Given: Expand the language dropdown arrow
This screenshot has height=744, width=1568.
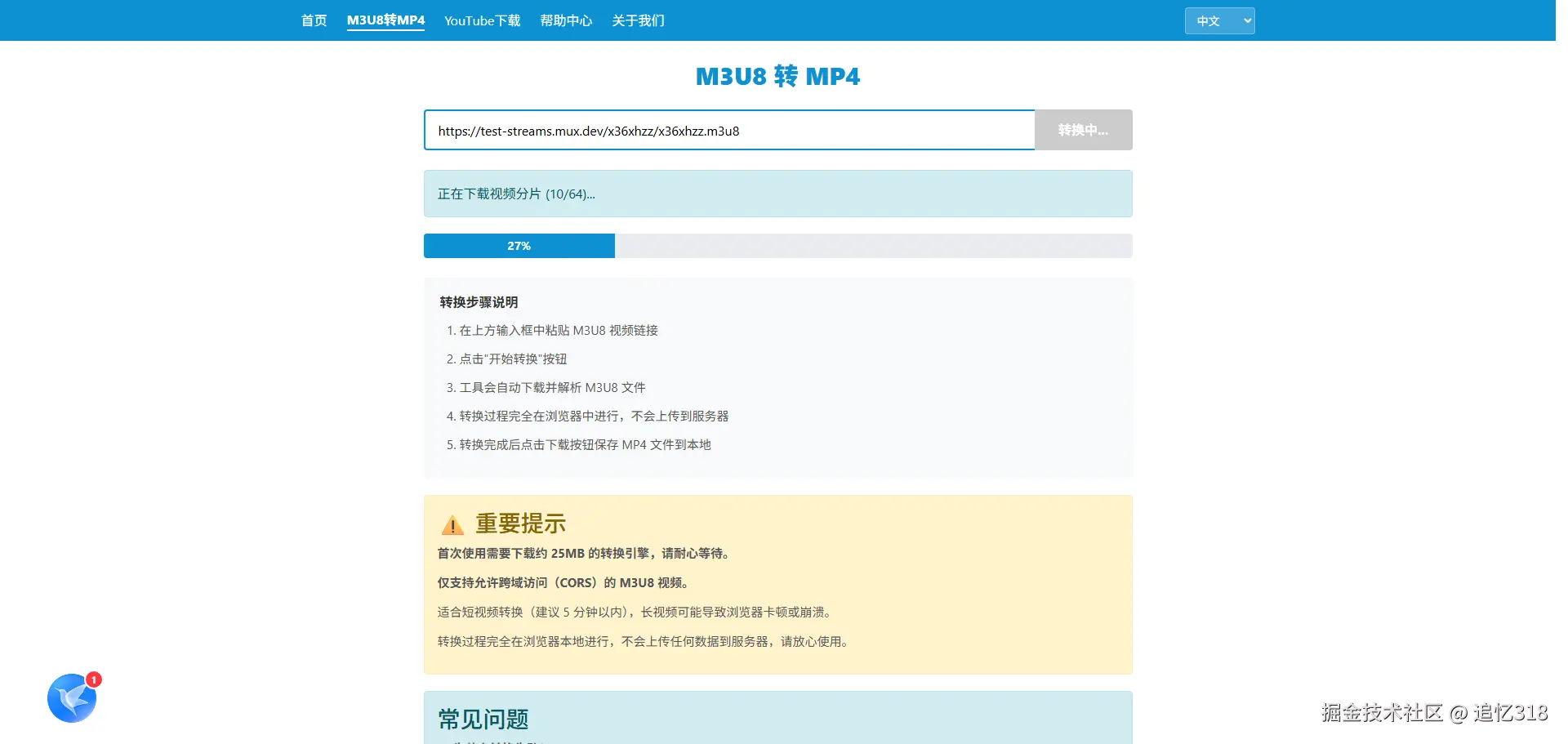Looking at the screenshot, I should pyautogui.click(x=1245, y=20).
